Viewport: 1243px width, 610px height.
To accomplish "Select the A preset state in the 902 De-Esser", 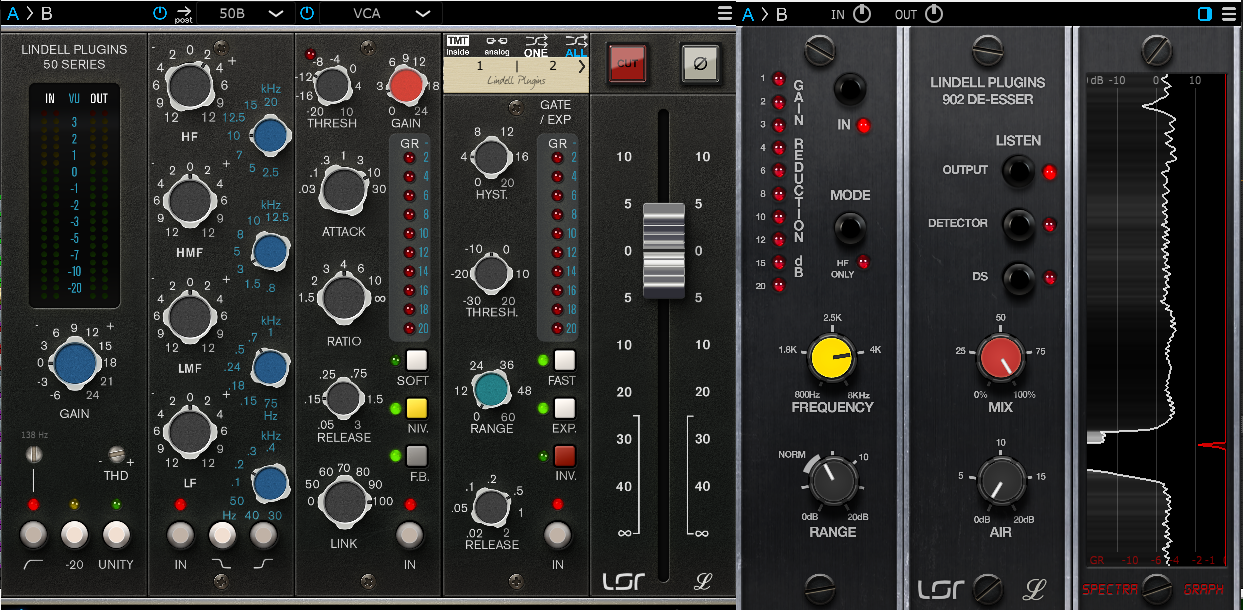I will click(x=747, y=14).
